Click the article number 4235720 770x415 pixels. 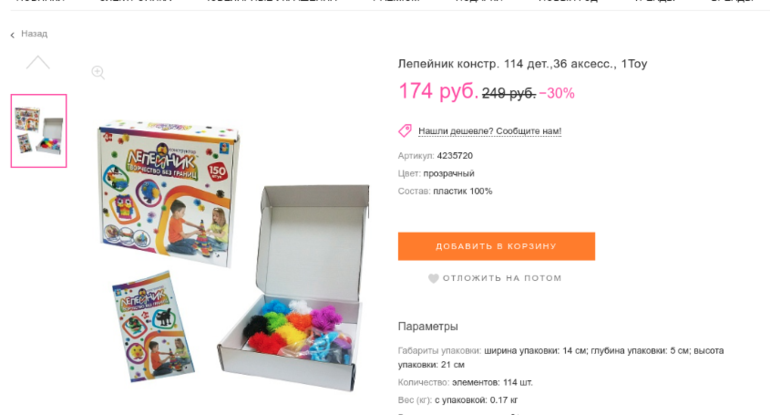click(x=455, y=156)
